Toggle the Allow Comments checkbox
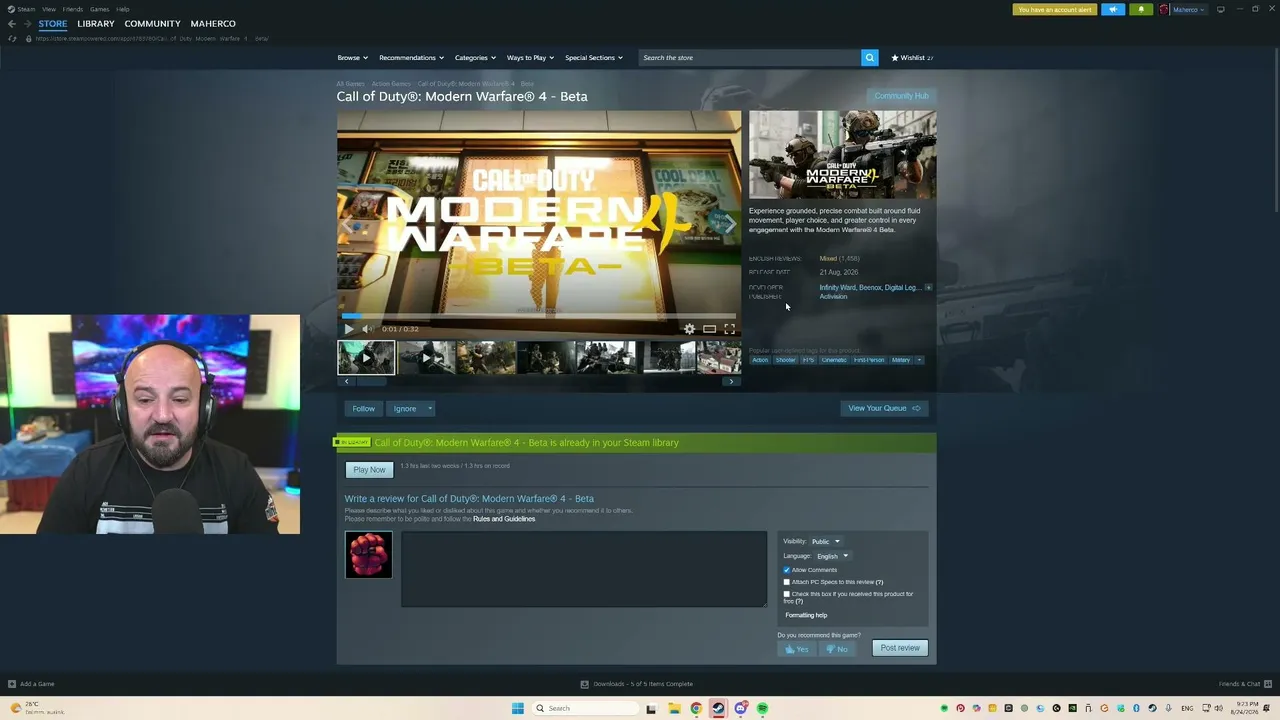 coord(787,570)
